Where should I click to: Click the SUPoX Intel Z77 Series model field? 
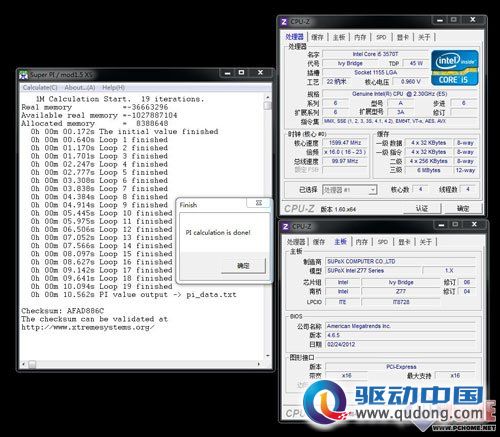(373, 271)
